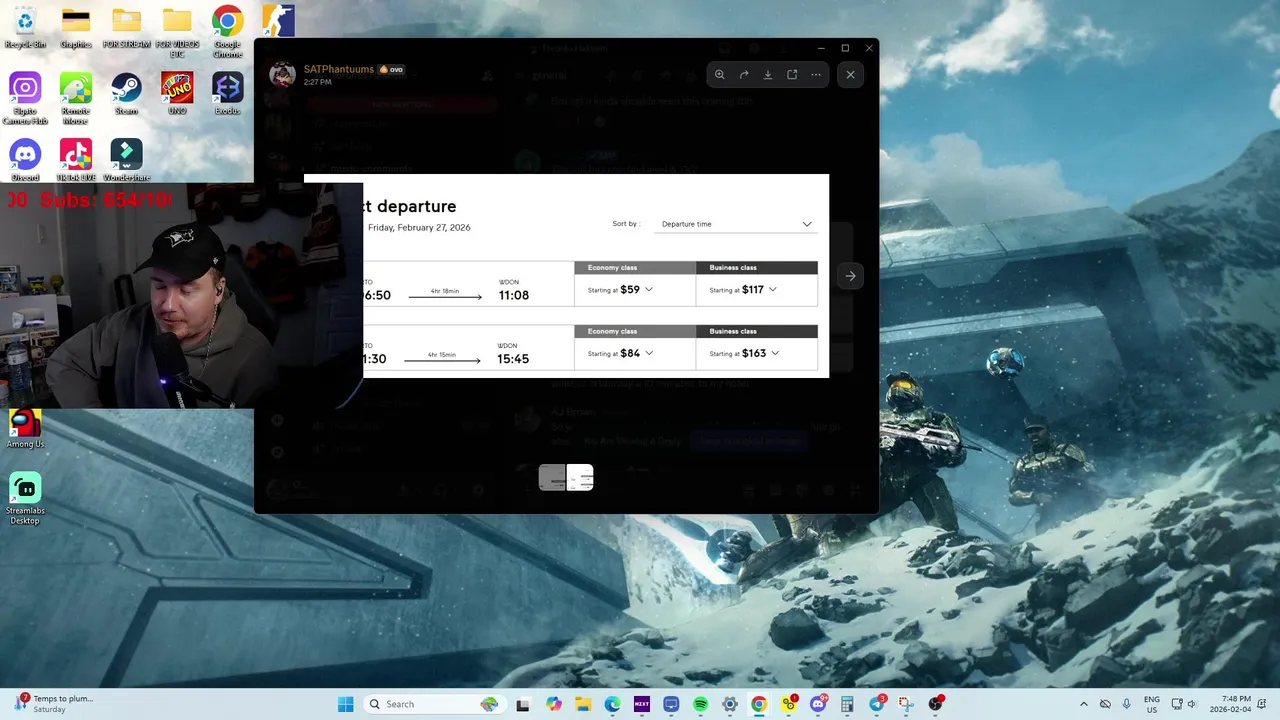1280x720 pixels.
Task: Open Settings gear from taskbar
Action: tap(730, 704)
